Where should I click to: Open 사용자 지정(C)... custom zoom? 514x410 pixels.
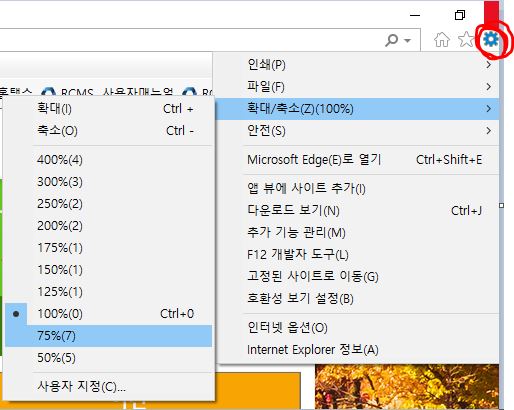(x=109, y=387)
